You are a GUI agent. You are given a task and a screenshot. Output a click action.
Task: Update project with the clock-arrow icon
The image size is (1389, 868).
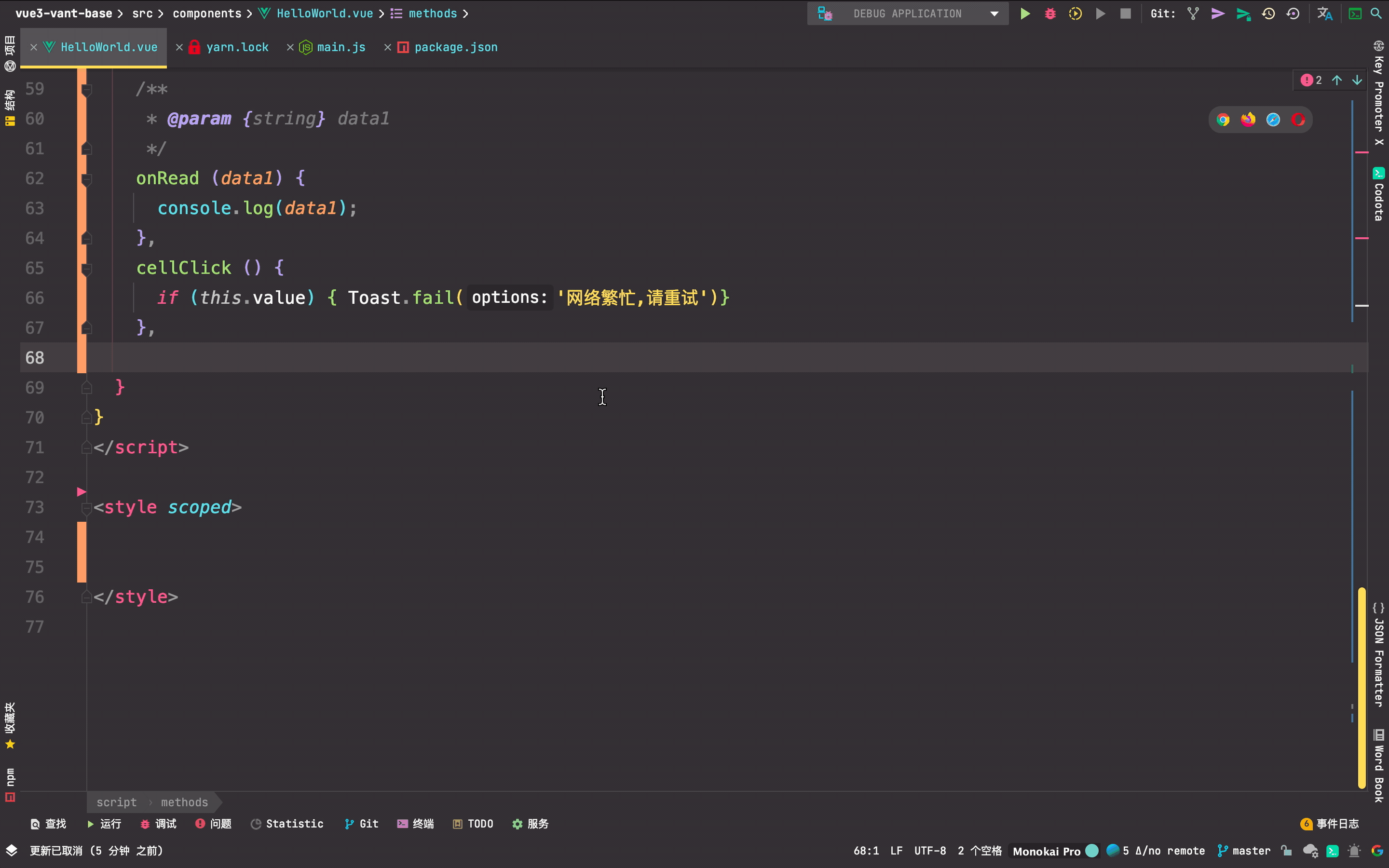click(x=1268, y=13)
